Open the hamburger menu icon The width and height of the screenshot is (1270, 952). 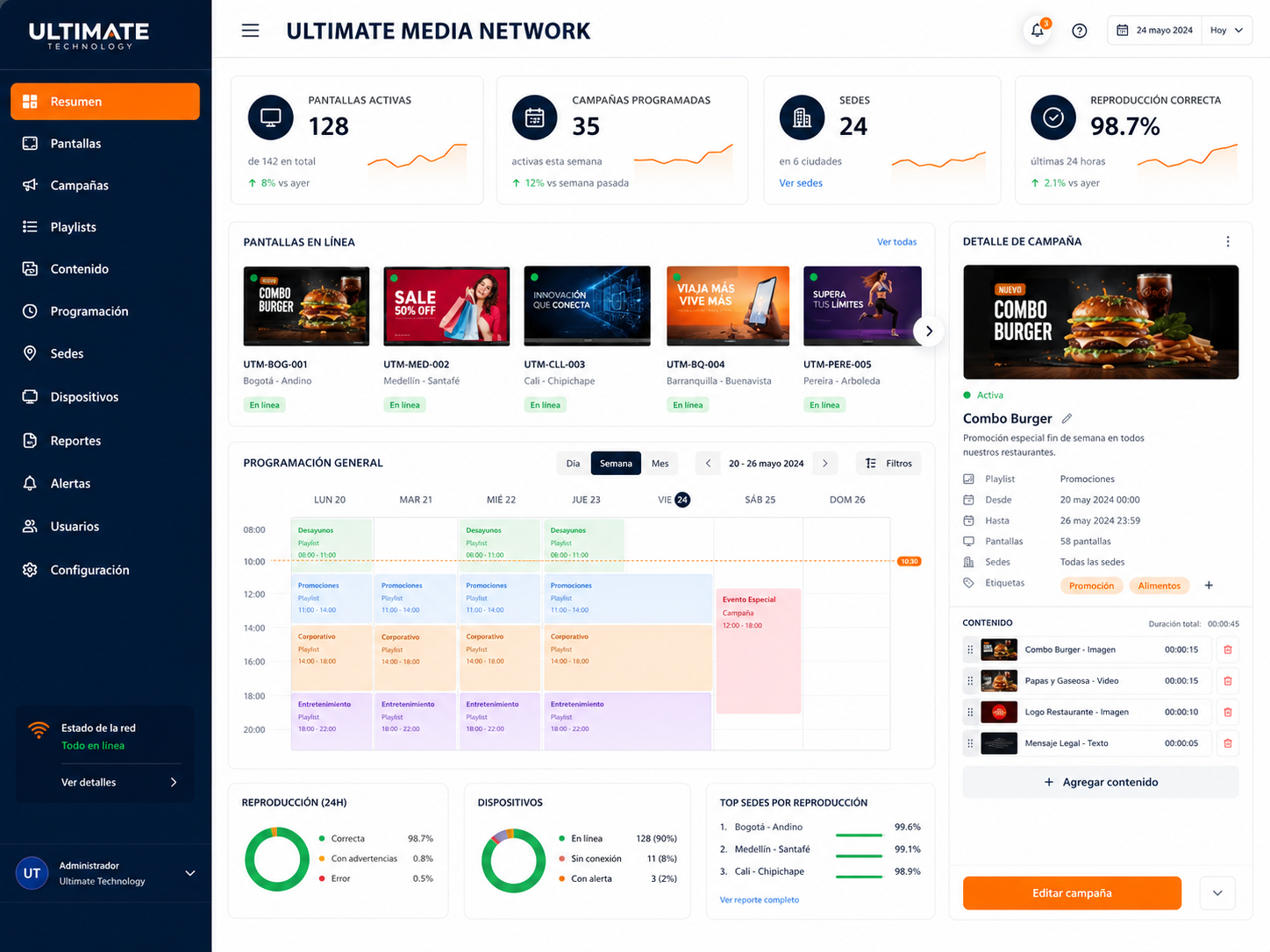pos(251,31)
